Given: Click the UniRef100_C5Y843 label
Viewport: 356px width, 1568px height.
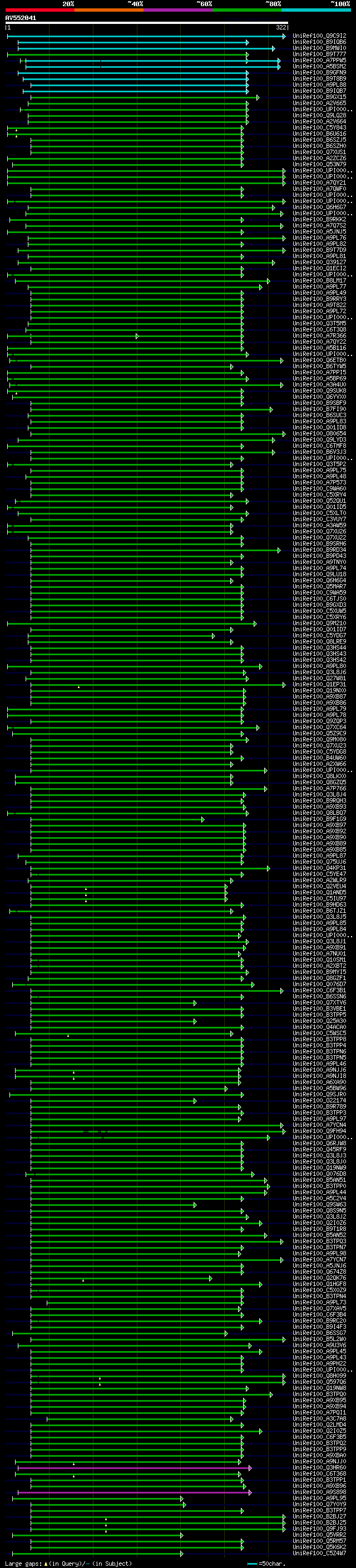Looking at the screenshot, I should [319, 128].
